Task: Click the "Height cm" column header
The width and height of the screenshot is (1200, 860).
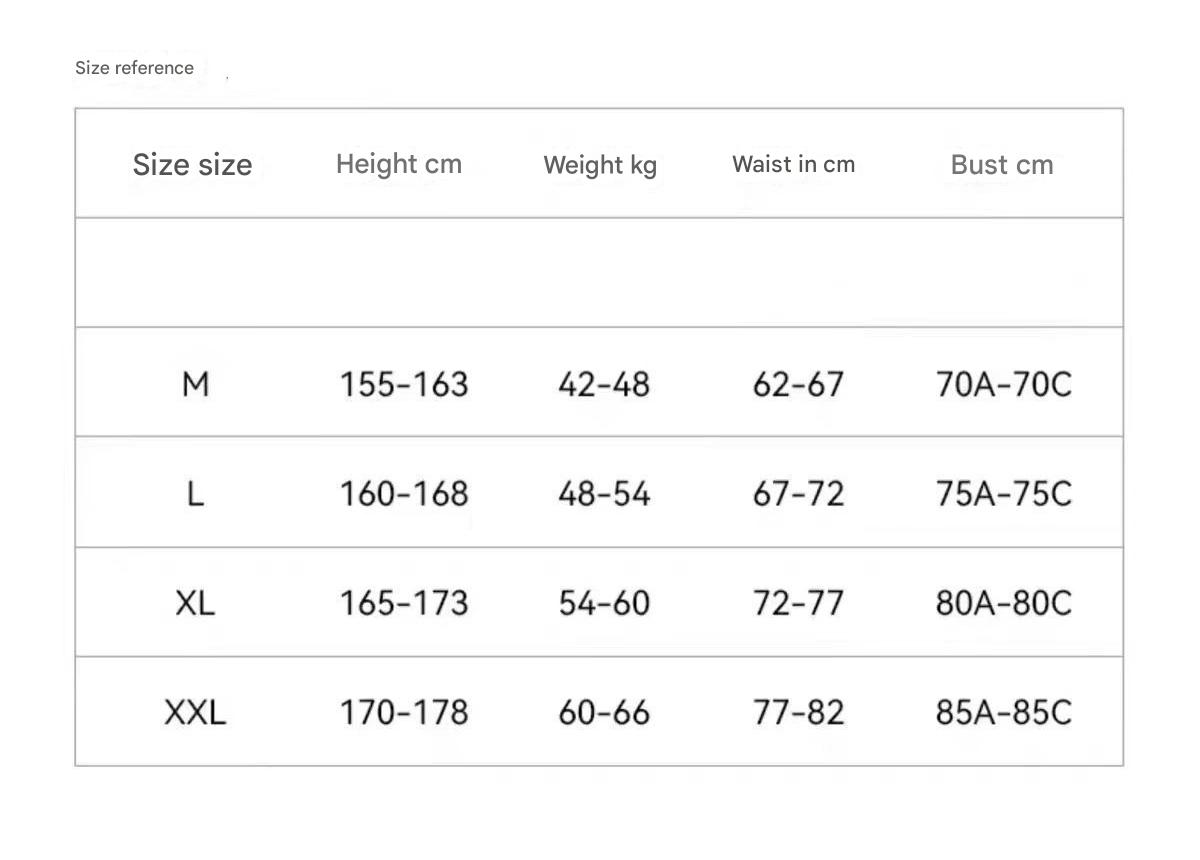Action: pyautogui.click(x=399, y=164)
